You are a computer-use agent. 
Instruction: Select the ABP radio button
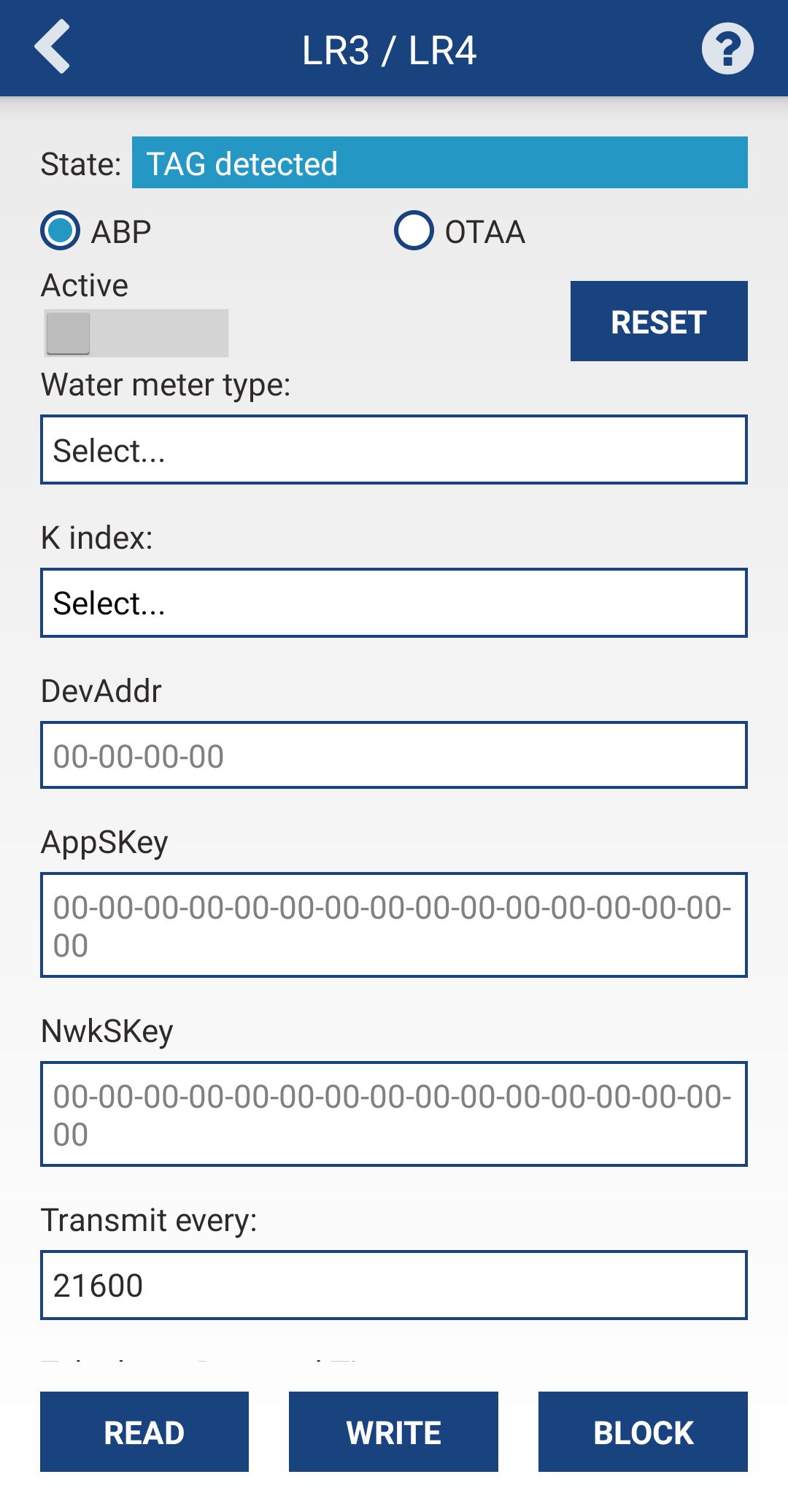point(60,231)
